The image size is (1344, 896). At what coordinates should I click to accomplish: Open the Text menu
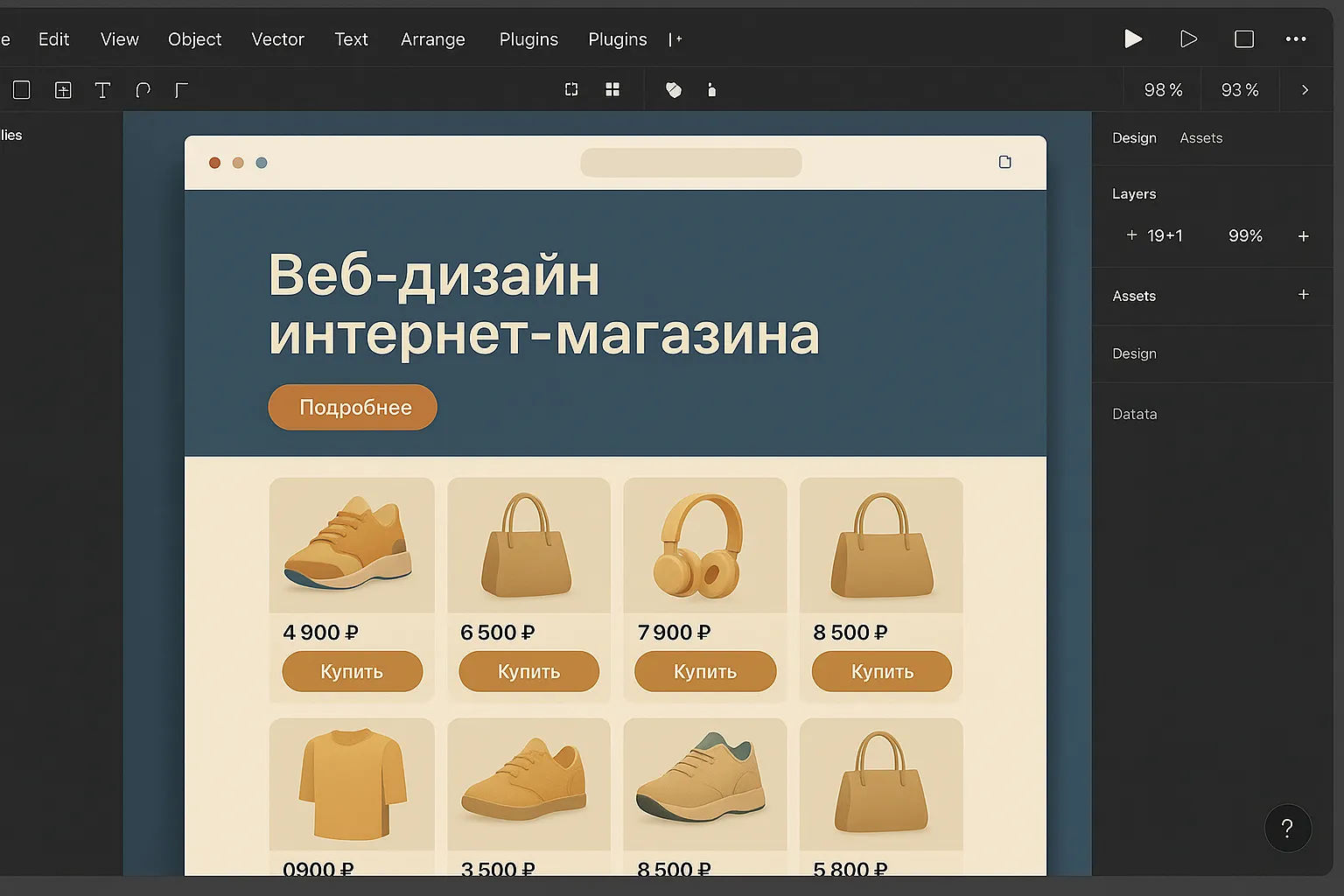(351, 39)
